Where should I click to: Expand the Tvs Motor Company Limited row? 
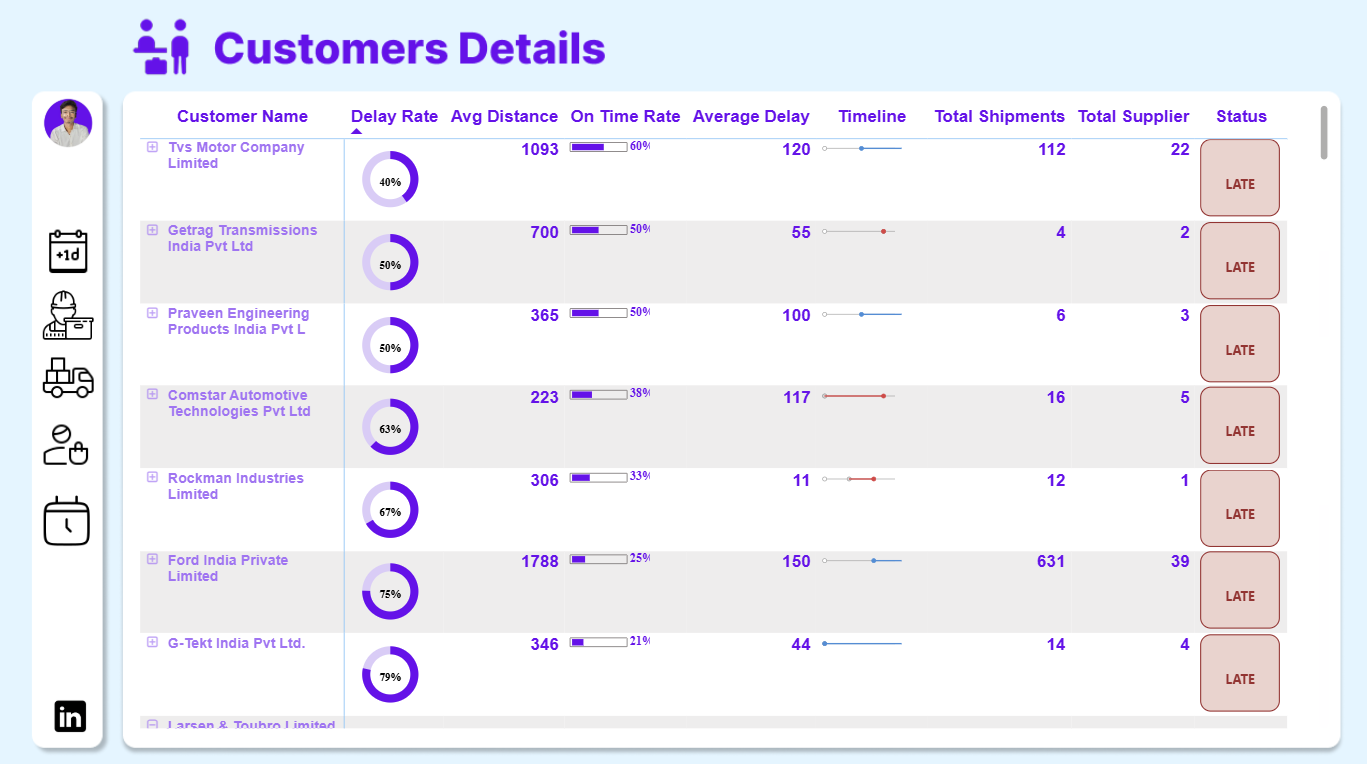point(152,147)
